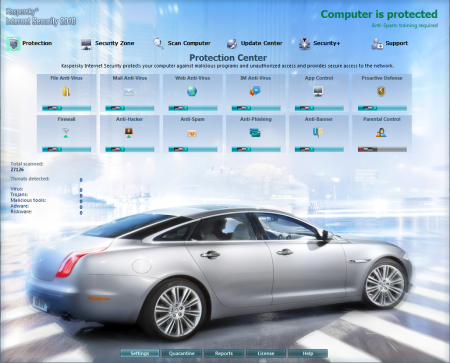Click the Settings button at bottom
The image size is (450, 363).
[140, 353]
